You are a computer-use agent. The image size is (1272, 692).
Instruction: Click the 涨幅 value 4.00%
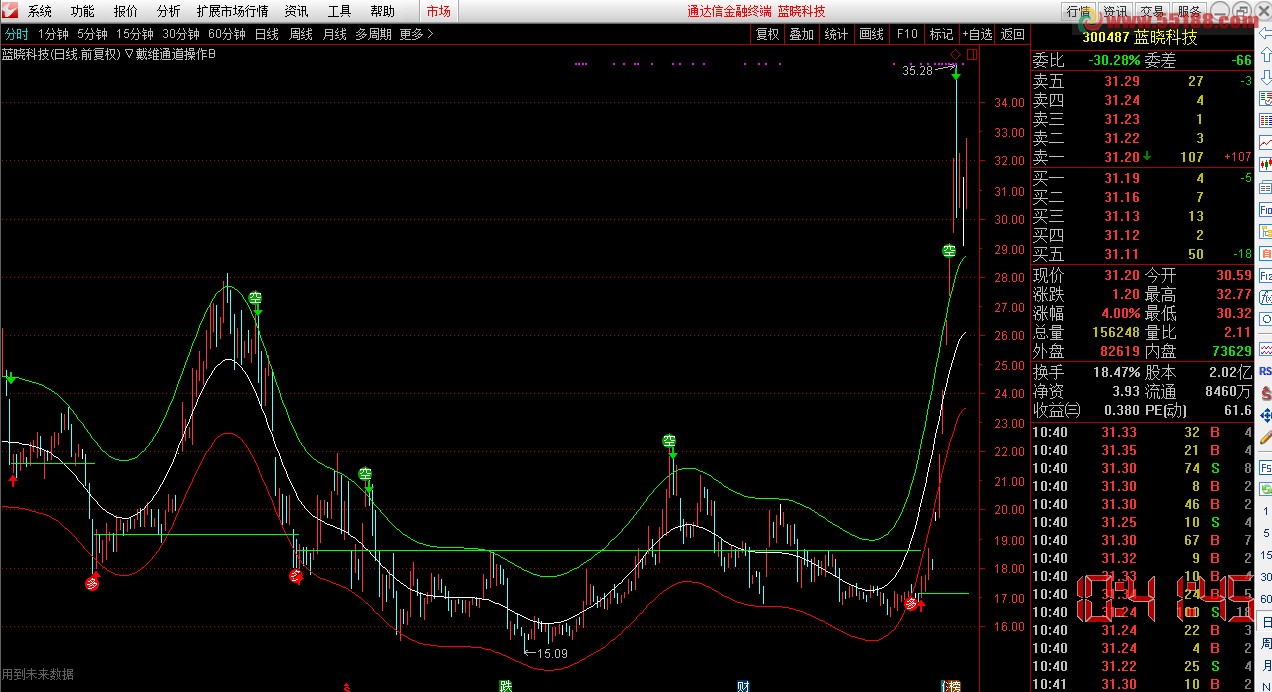pyautogui.click(x=1118, y=313)
